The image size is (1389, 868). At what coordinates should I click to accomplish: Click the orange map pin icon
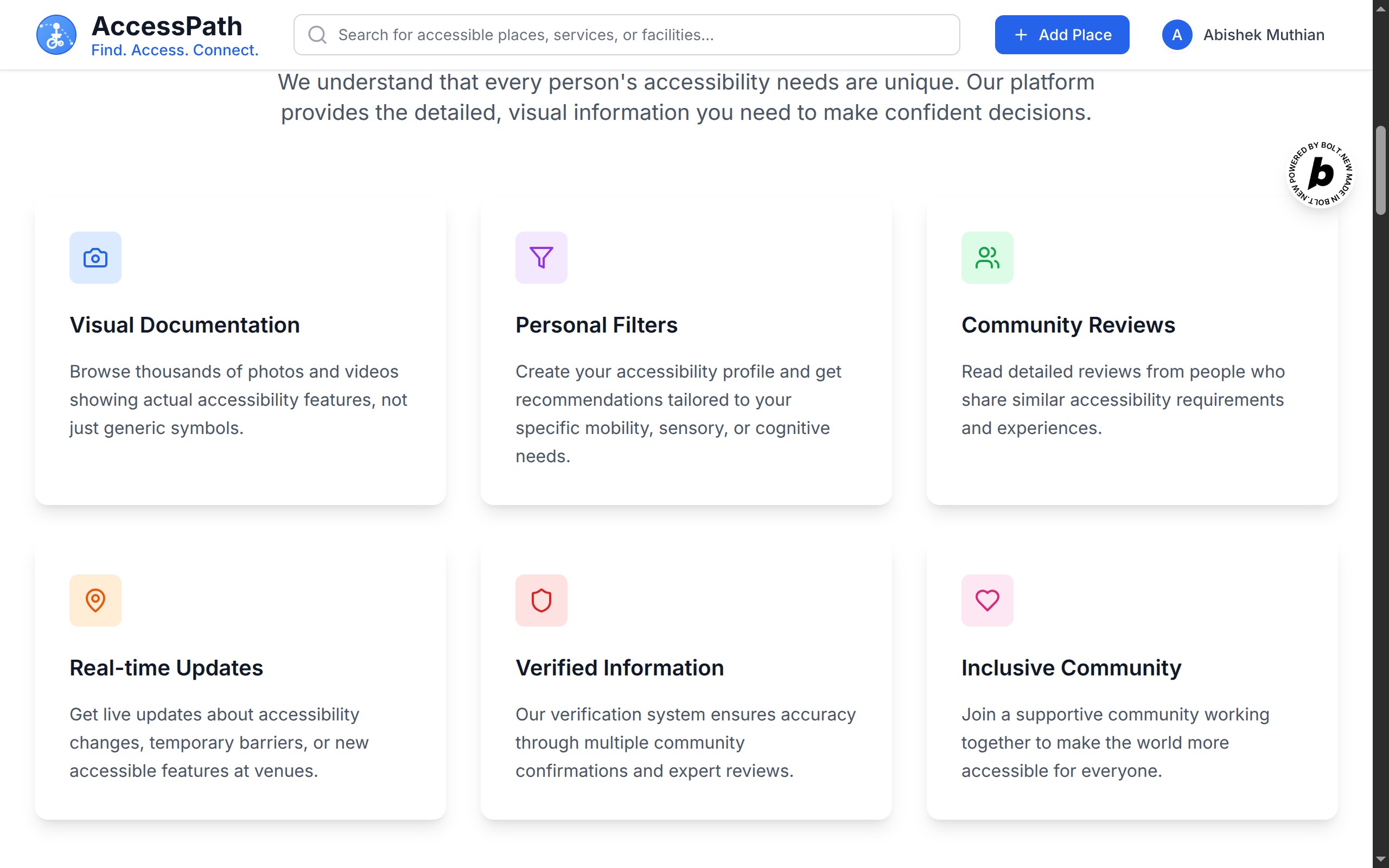[95, 601]
